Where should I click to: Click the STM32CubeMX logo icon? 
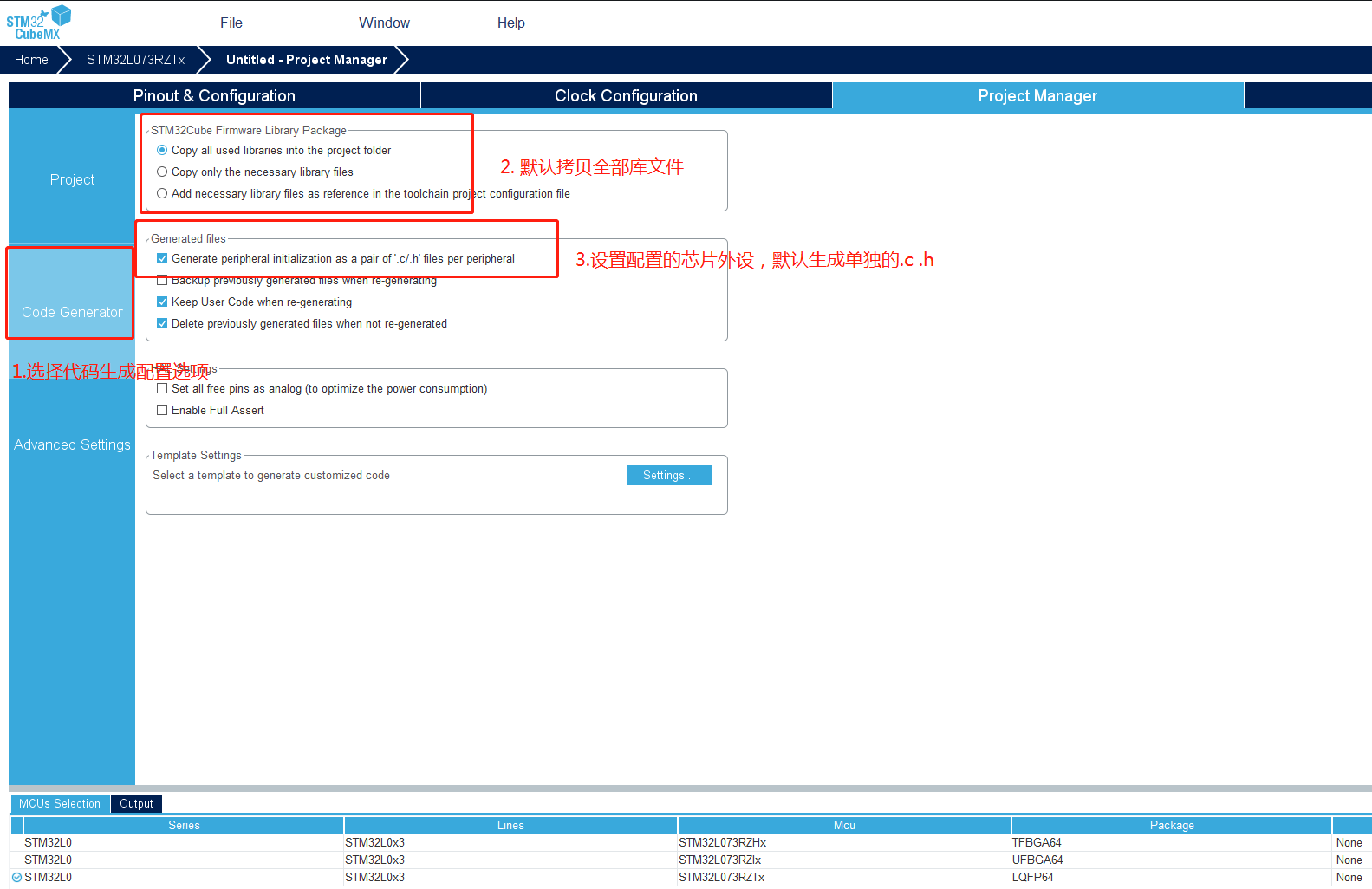point(38,23)
